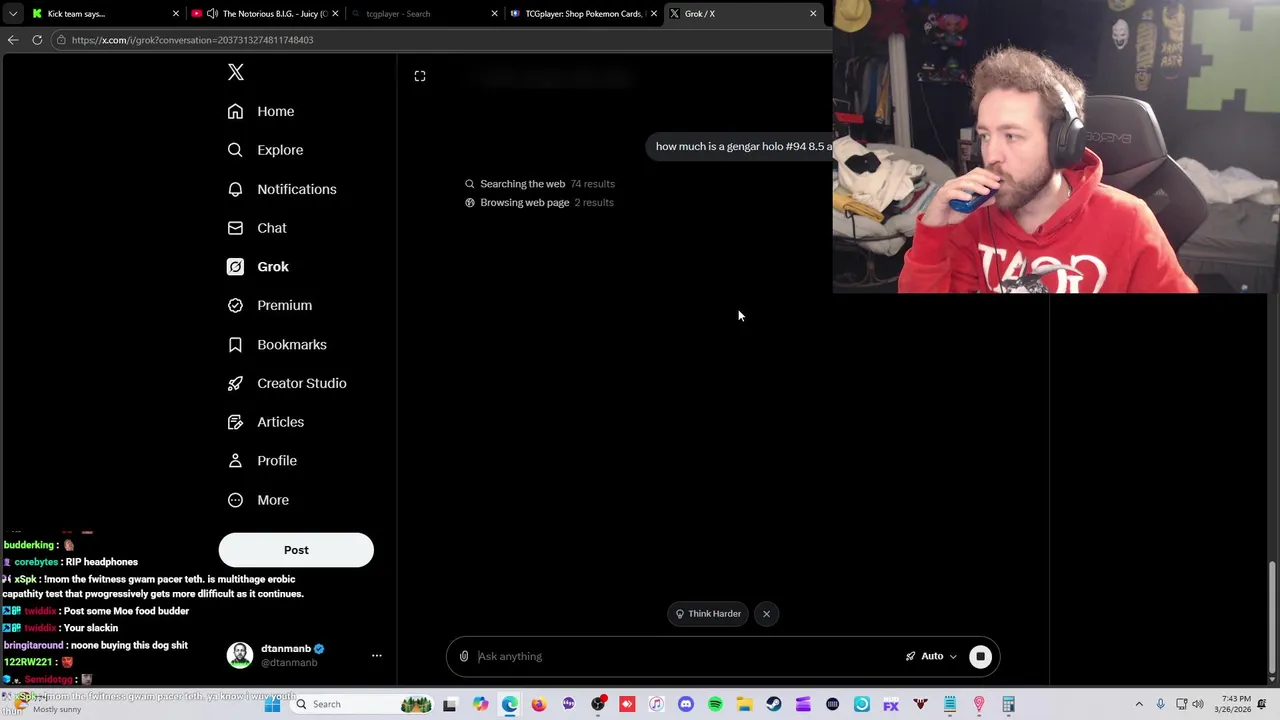Open Articles in the sidebar
The width and height of the screenshot is (1280, 720).
(266, 422)
